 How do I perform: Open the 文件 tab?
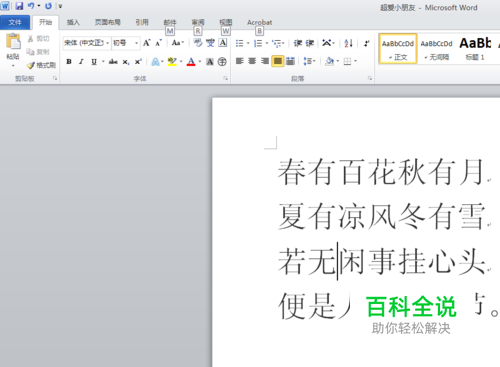coord(15,22)
